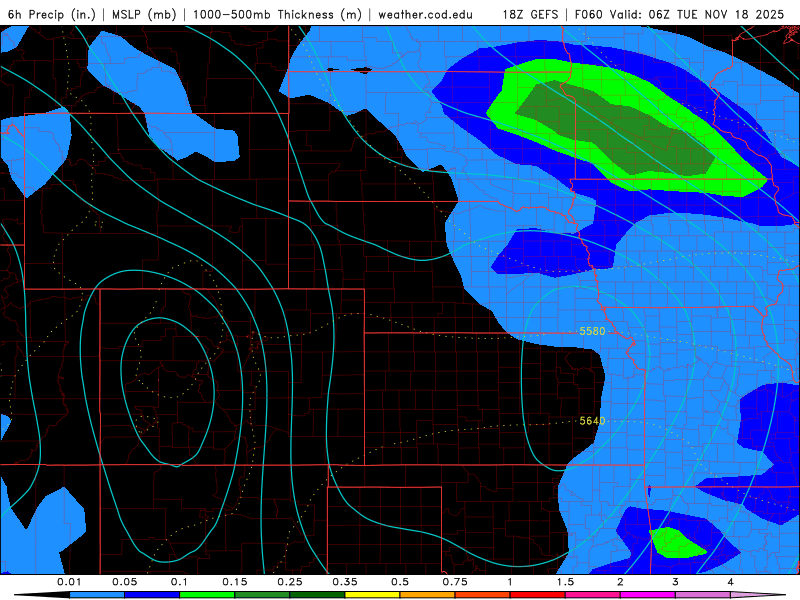This screenshot has height=600, width=800.
Task: Click the '1.5' legend value
Action: tap(565, 582)
